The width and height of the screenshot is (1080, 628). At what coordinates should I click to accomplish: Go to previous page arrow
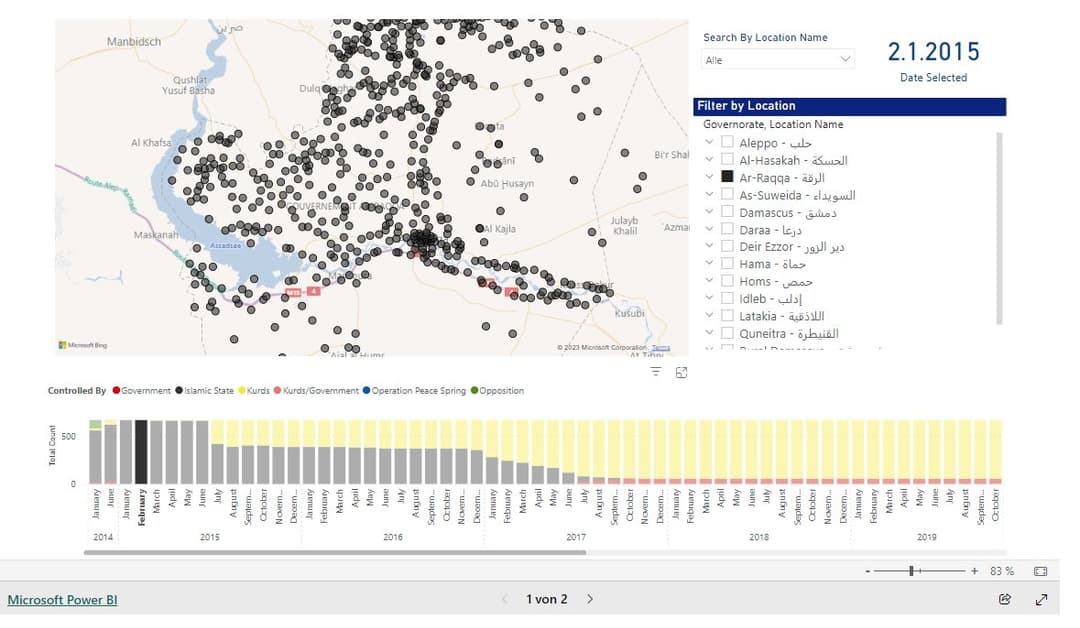tap(505, 599)
